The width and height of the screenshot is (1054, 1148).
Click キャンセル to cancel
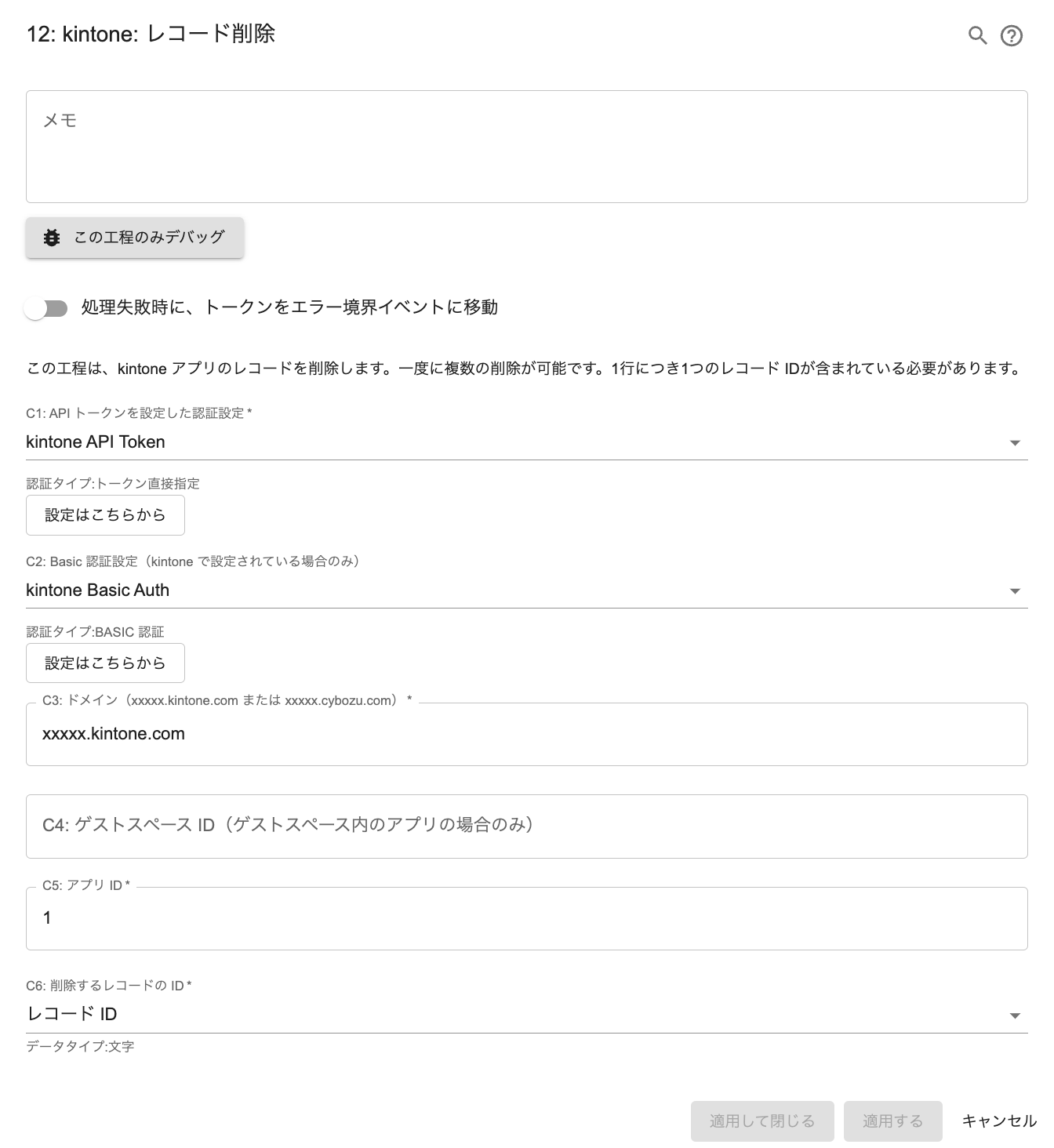[x=998, y=1121]
